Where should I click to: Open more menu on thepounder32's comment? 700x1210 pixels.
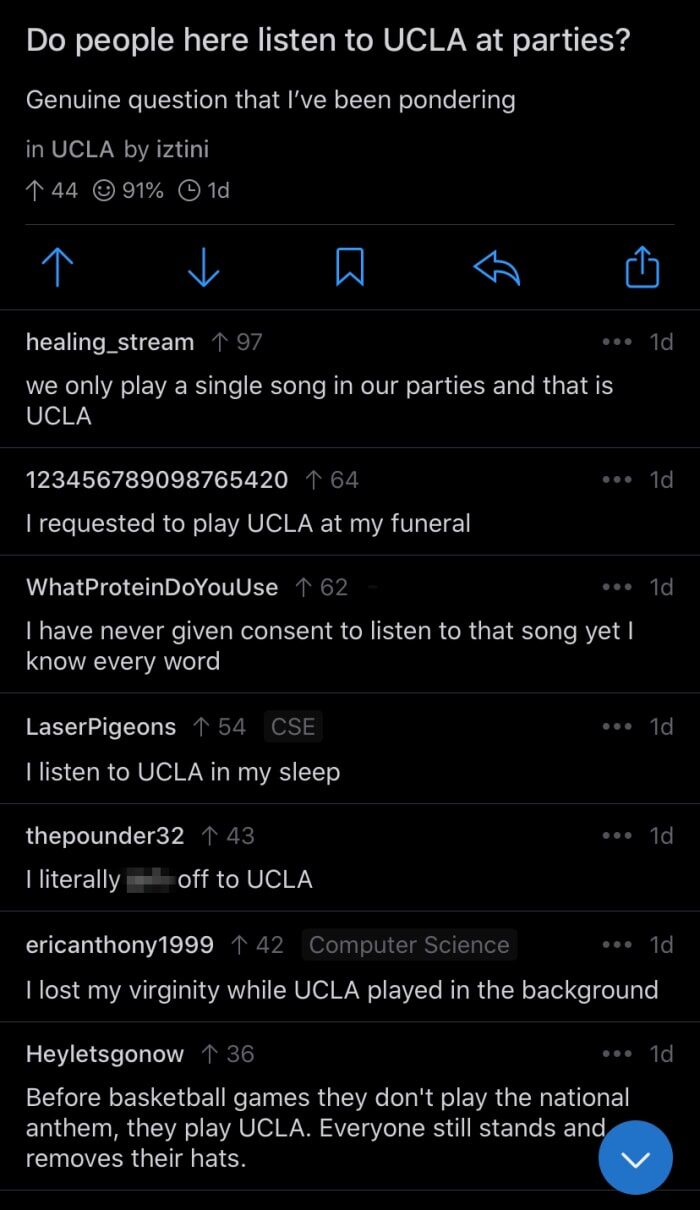617,836
